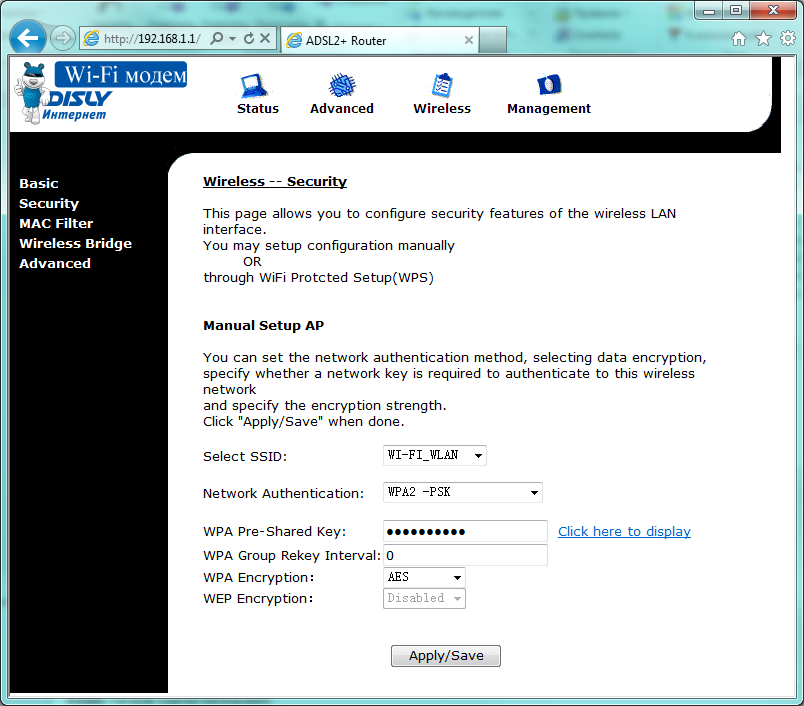
Task: Change the WPA Encryption dropdown
Action: pos(424,577)
